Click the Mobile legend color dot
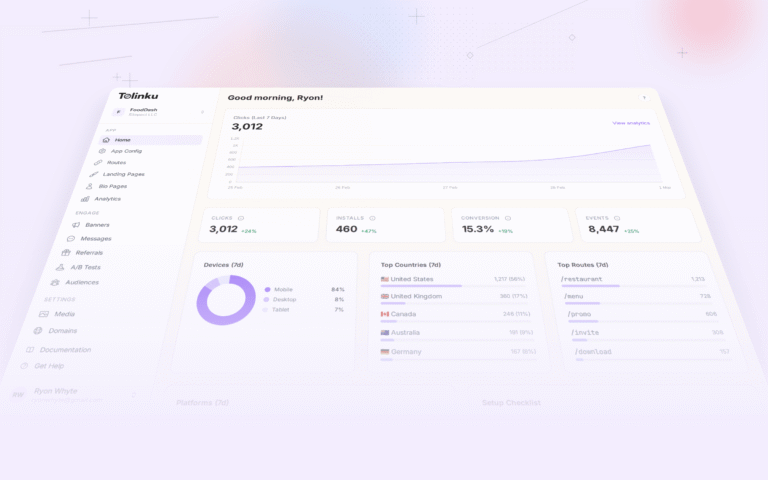768x480 pixels. tap(267, 289)
